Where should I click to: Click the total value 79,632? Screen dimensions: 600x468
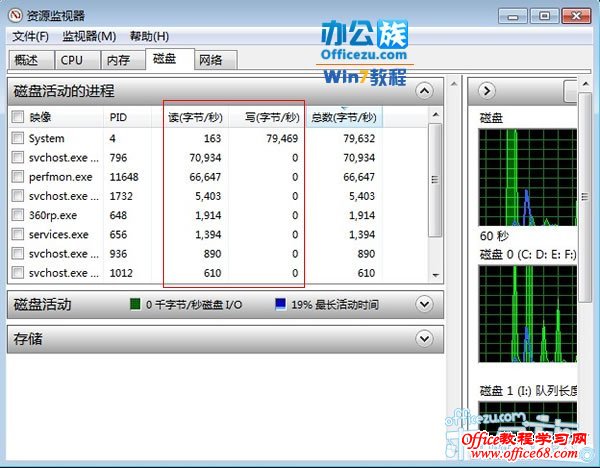(359, 138)
